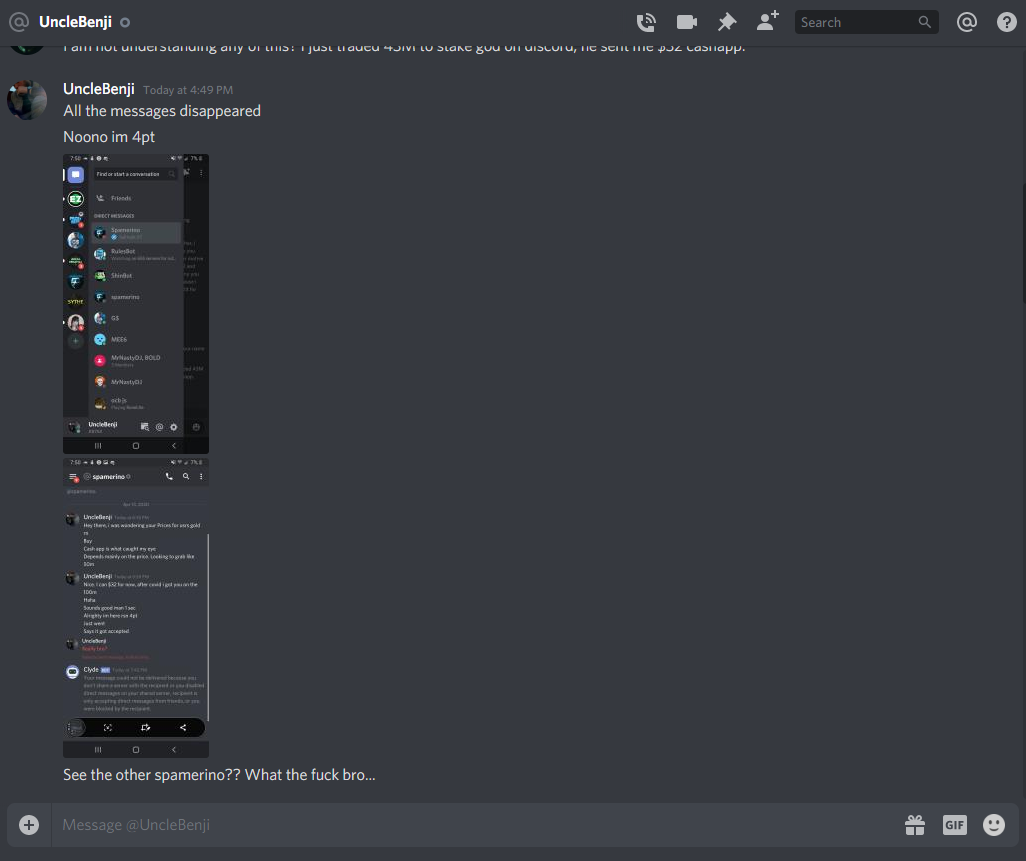Image resolution: width=1026 pixels, height=861 pixels.
Task: Click the status indicator beside UncleBenji title
Action: [125, 22]
